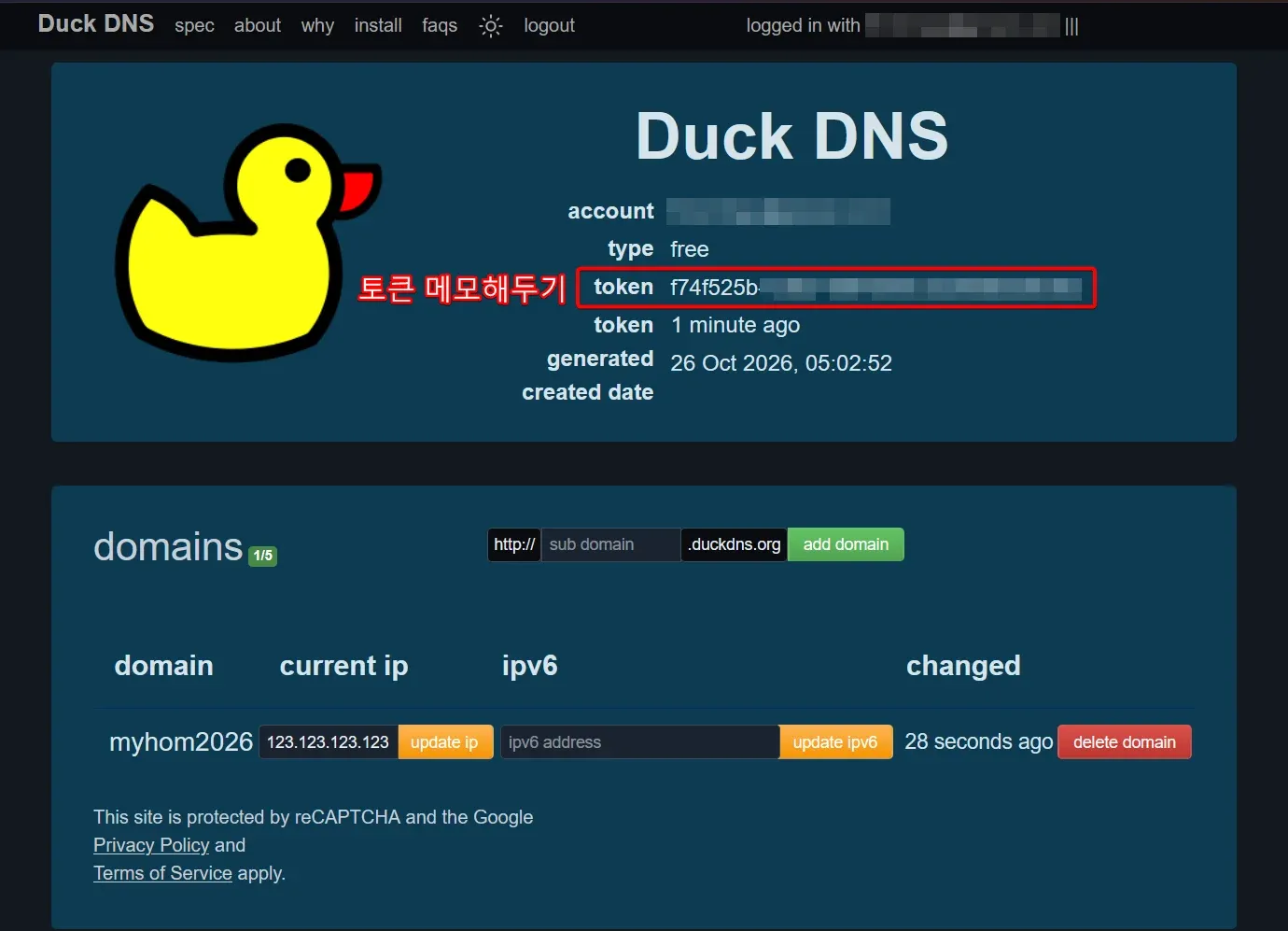The width and height of the screenshot is (1288, 931).
Task: Open the Privacy Policy link
Action: click(x=151, y=845)
